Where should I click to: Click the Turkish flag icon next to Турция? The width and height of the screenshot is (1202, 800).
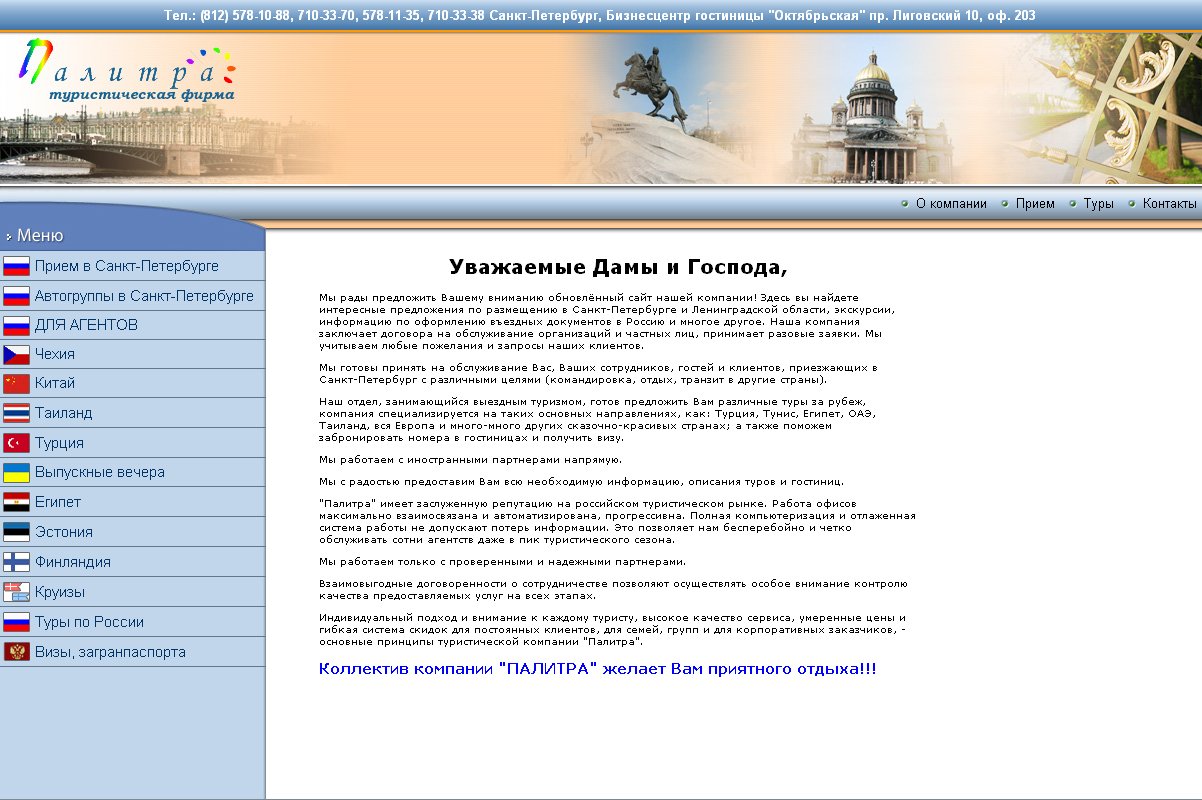[14, 442]
